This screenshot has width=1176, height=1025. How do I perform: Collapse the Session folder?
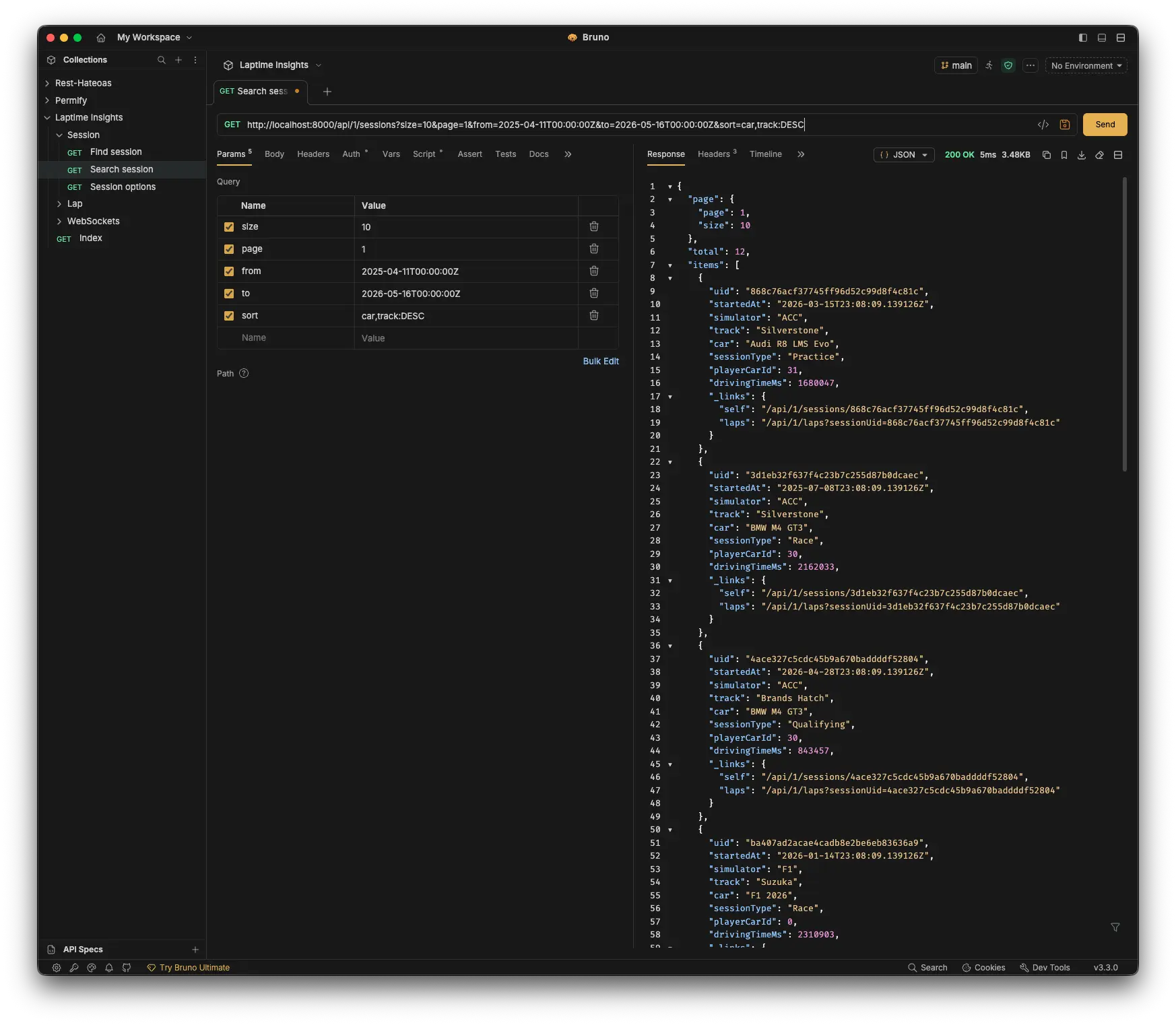59,135
